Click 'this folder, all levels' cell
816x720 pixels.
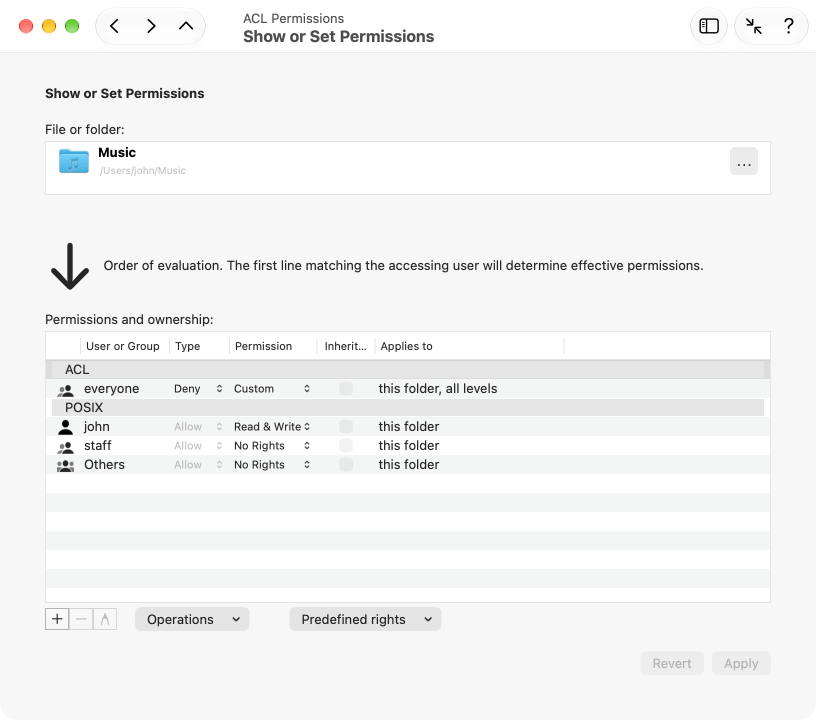click(438, 389)
